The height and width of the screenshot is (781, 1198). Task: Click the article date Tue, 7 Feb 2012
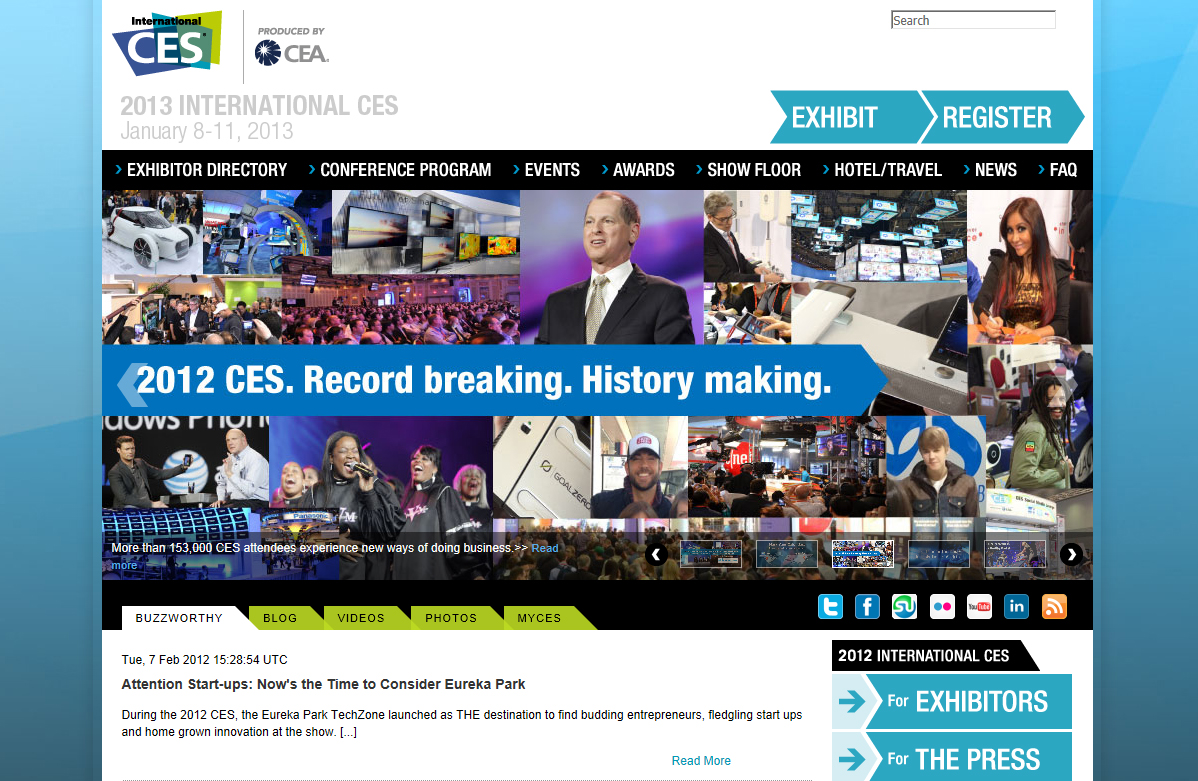click(x=205, y=659)
